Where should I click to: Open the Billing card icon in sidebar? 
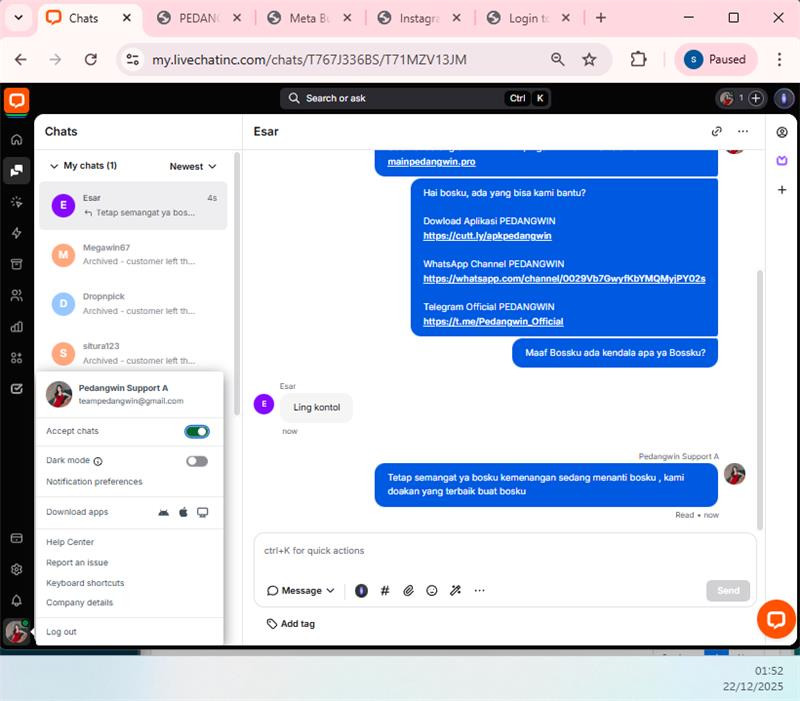pyautogui.click(x=16, y=538)
